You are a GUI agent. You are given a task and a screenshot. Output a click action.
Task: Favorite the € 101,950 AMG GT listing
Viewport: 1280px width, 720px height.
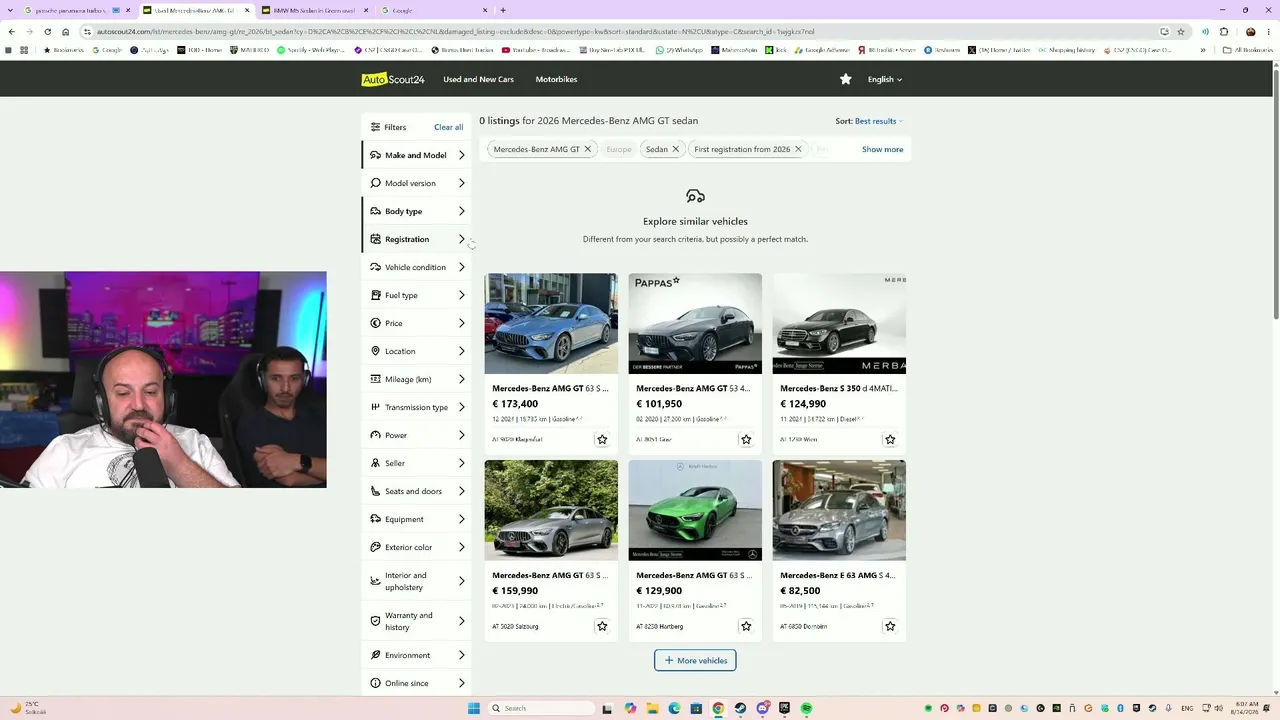pos(746,439)
